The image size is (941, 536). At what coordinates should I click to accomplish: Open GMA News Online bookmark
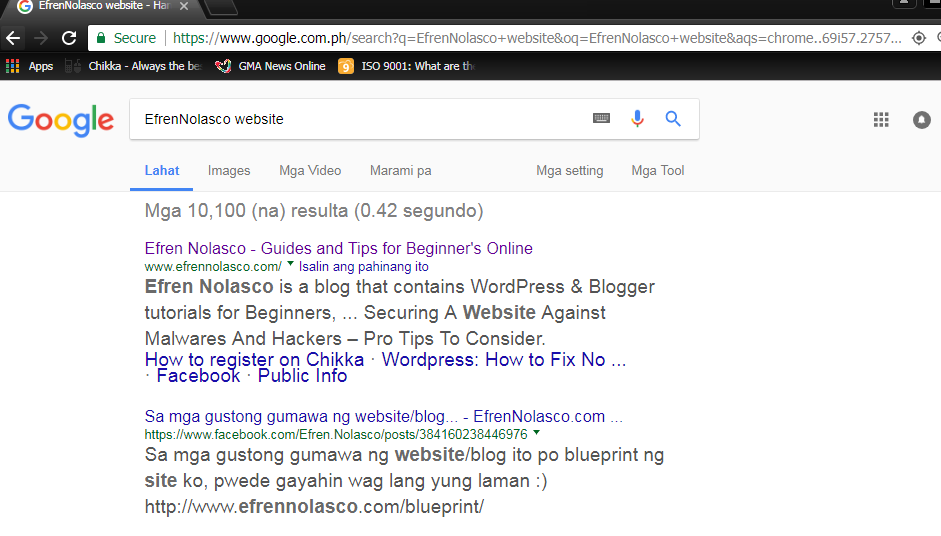270,66
